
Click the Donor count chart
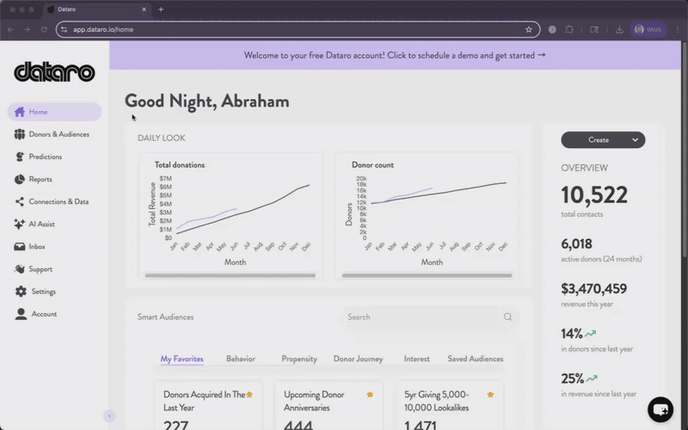(427, 215)
